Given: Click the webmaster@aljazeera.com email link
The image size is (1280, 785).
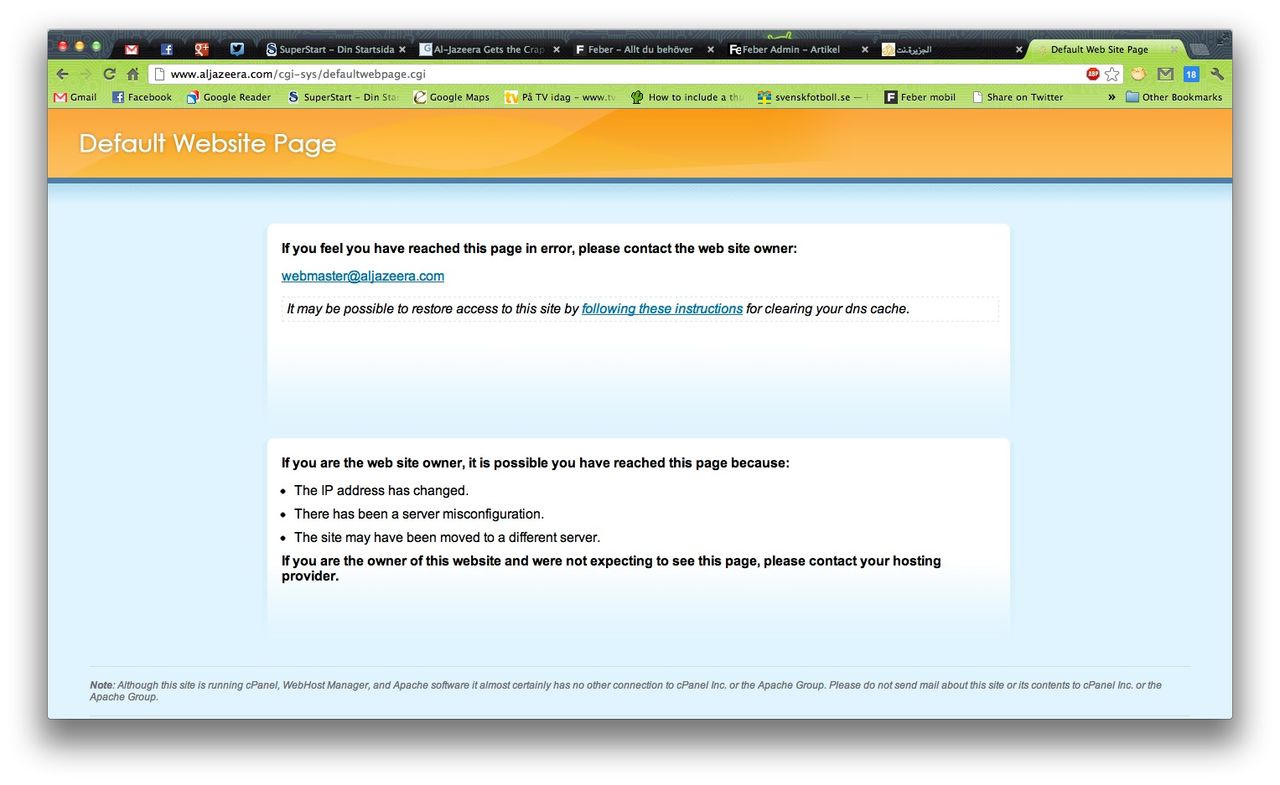Looking at the screenshot, I should tap(362, 276).
